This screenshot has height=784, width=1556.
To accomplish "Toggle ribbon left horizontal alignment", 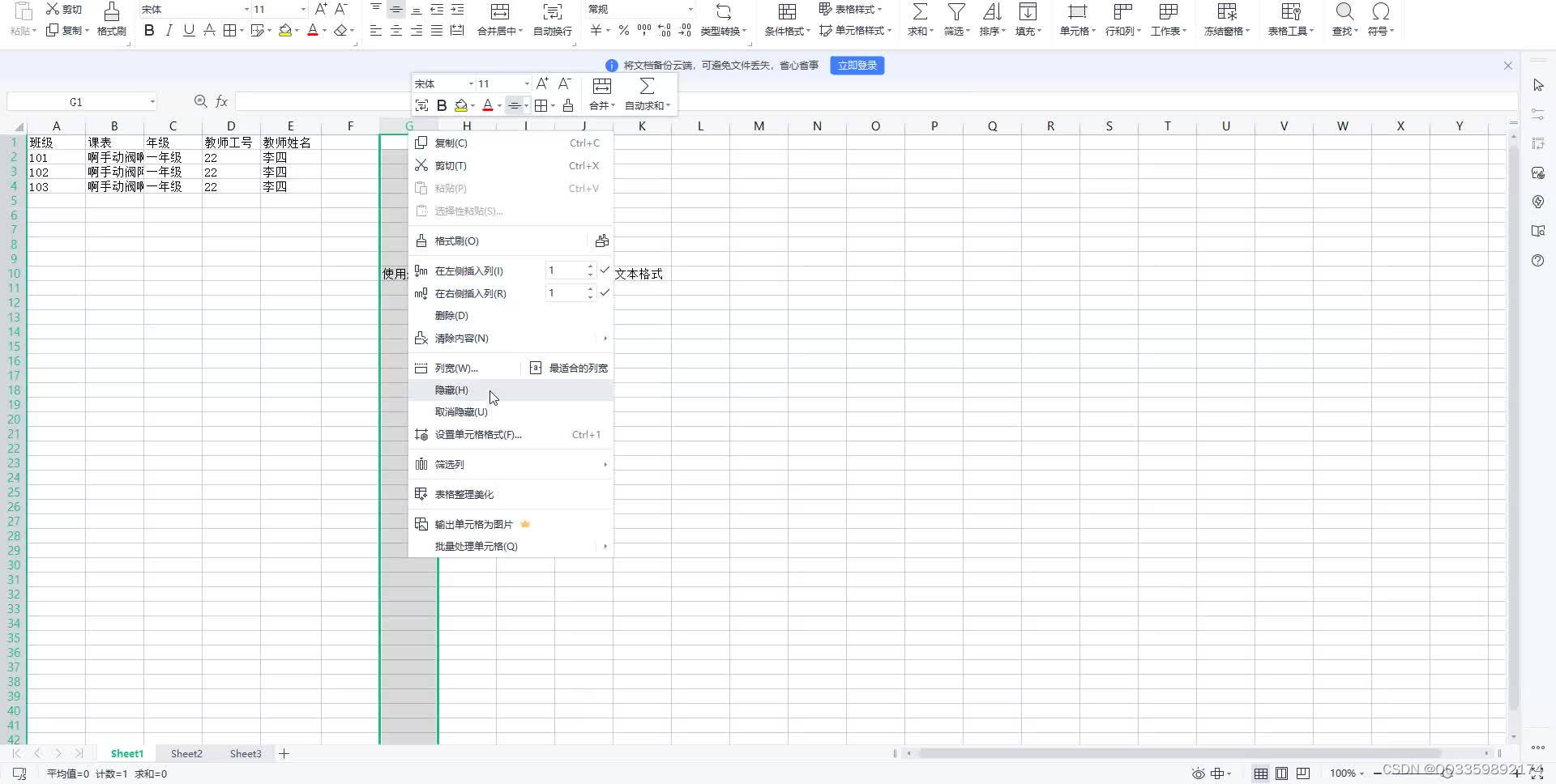I will (x=376, y=30).
